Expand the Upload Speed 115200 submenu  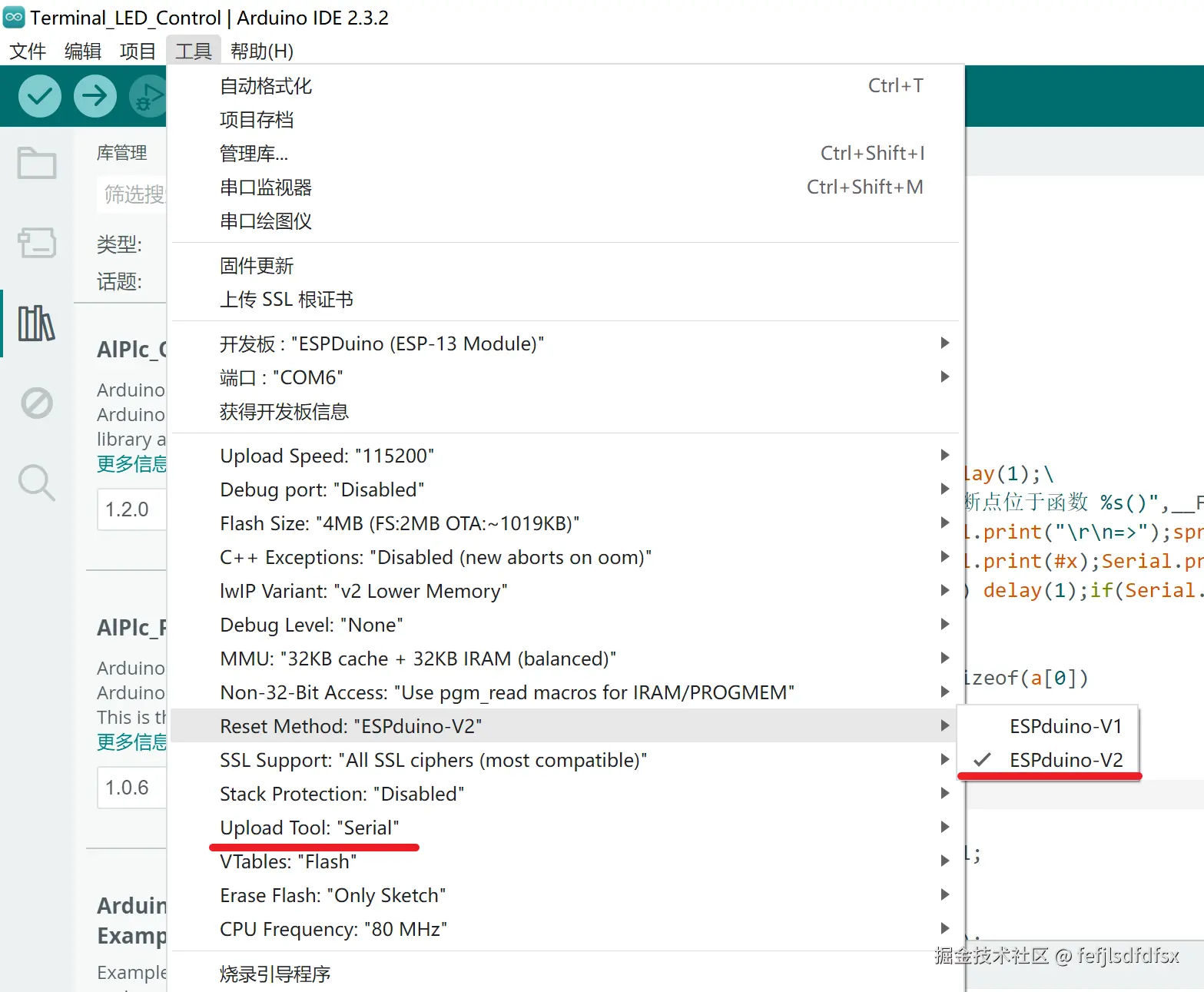point(566,456)
